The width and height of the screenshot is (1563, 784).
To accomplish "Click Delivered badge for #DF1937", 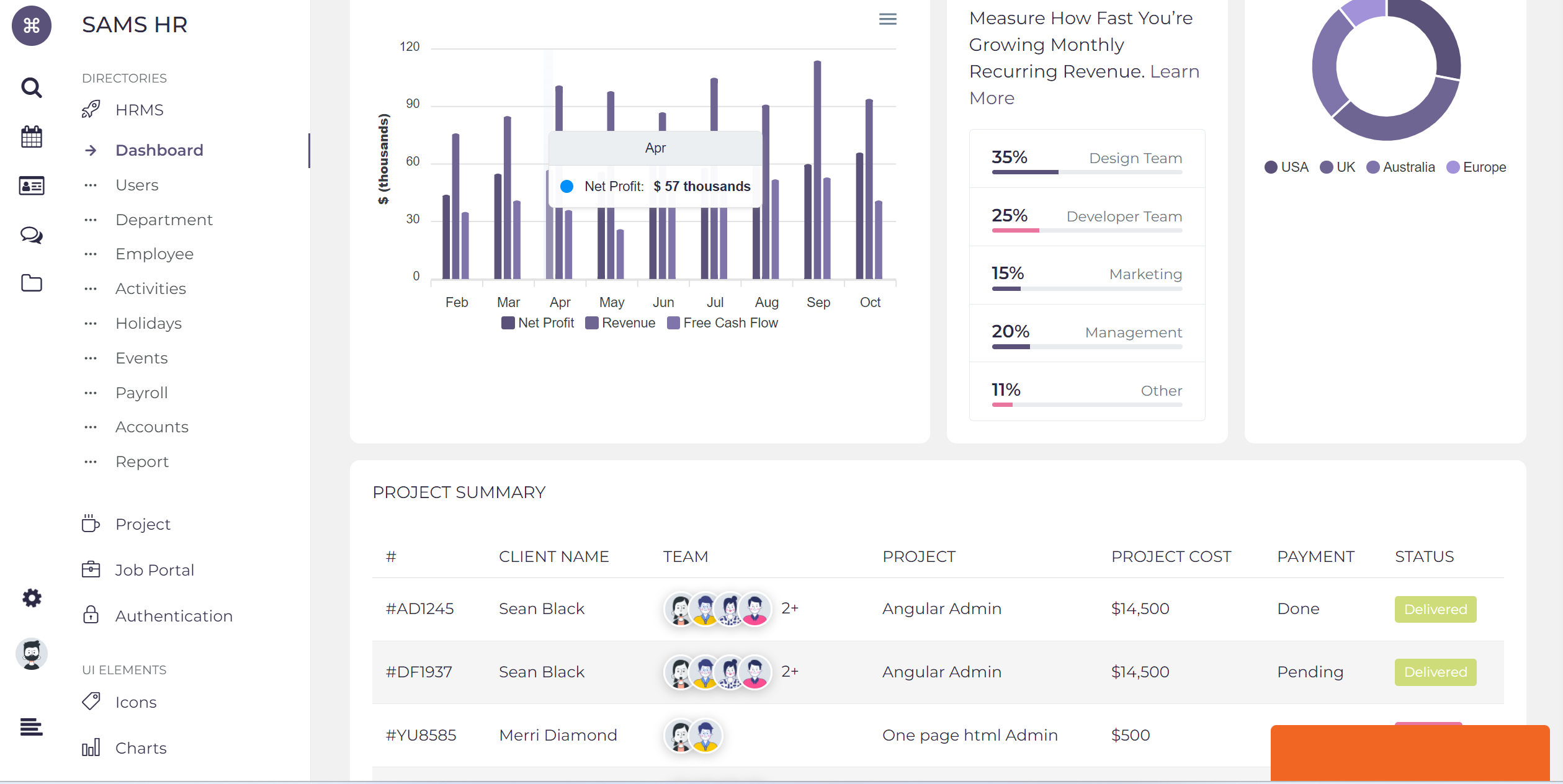I will coord(1435,672).
